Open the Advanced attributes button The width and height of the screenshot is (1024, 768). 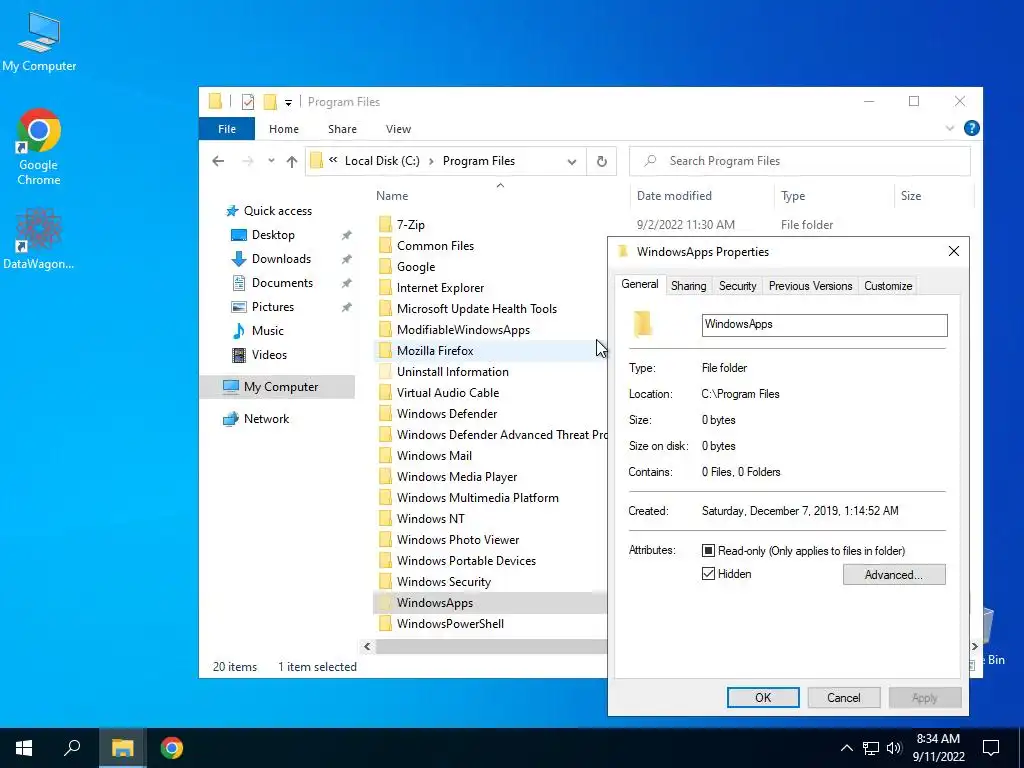click(893, 575)
